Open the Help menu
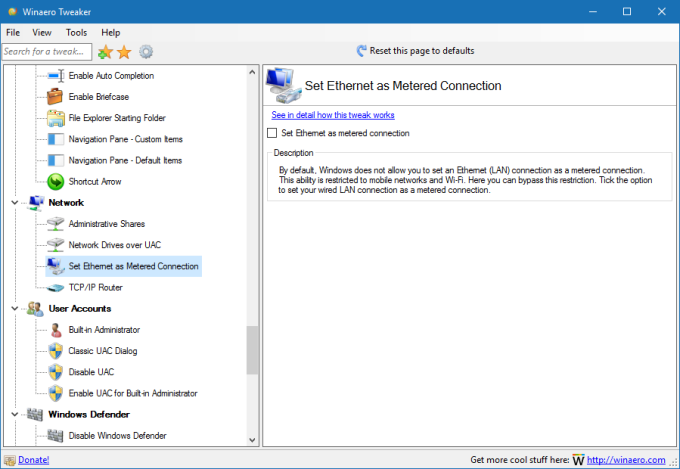The image size is (680, 469). pyautogui.click(x=111, y=33)
